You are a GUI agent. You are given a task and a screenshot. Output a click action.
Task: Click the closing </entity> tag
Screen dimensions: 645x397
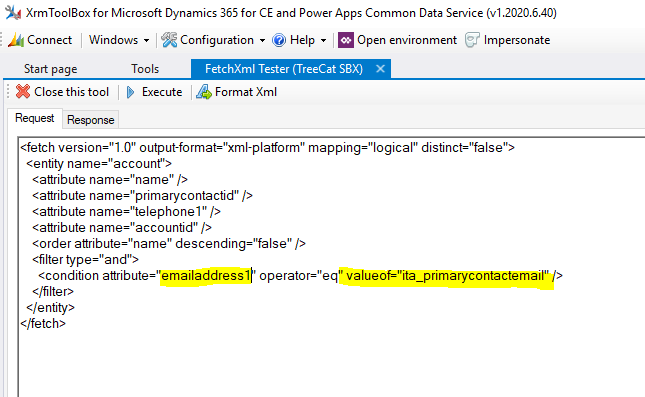[x=50, y=308]
